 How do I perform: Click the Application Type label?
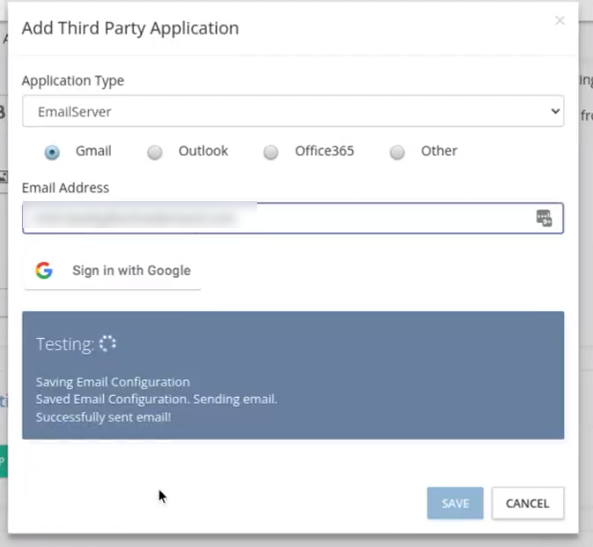tap(73, 81)
